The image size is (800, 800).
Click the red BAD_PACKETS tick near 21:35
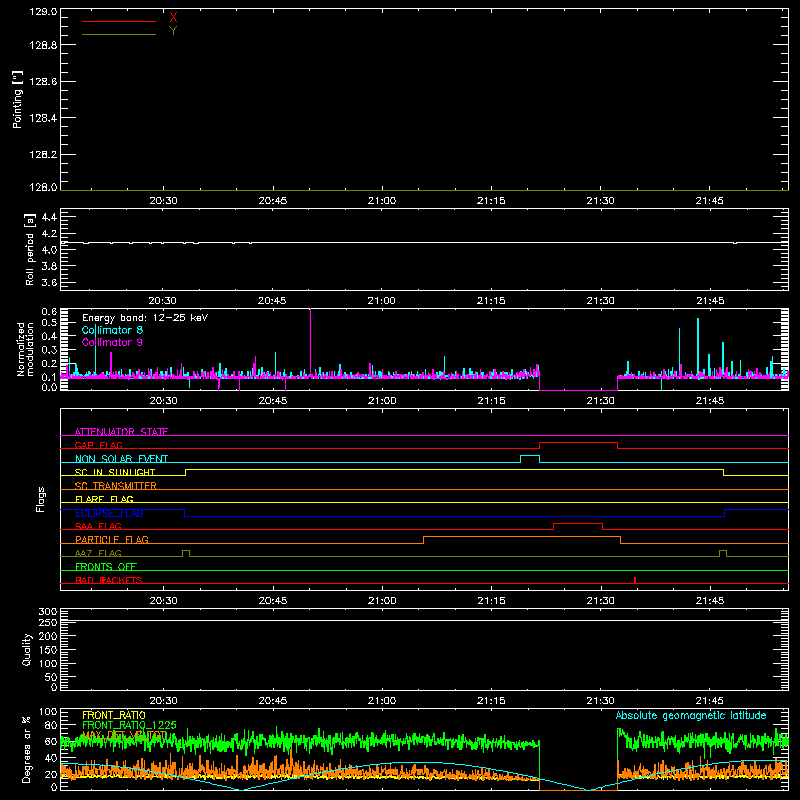[635, 580]
